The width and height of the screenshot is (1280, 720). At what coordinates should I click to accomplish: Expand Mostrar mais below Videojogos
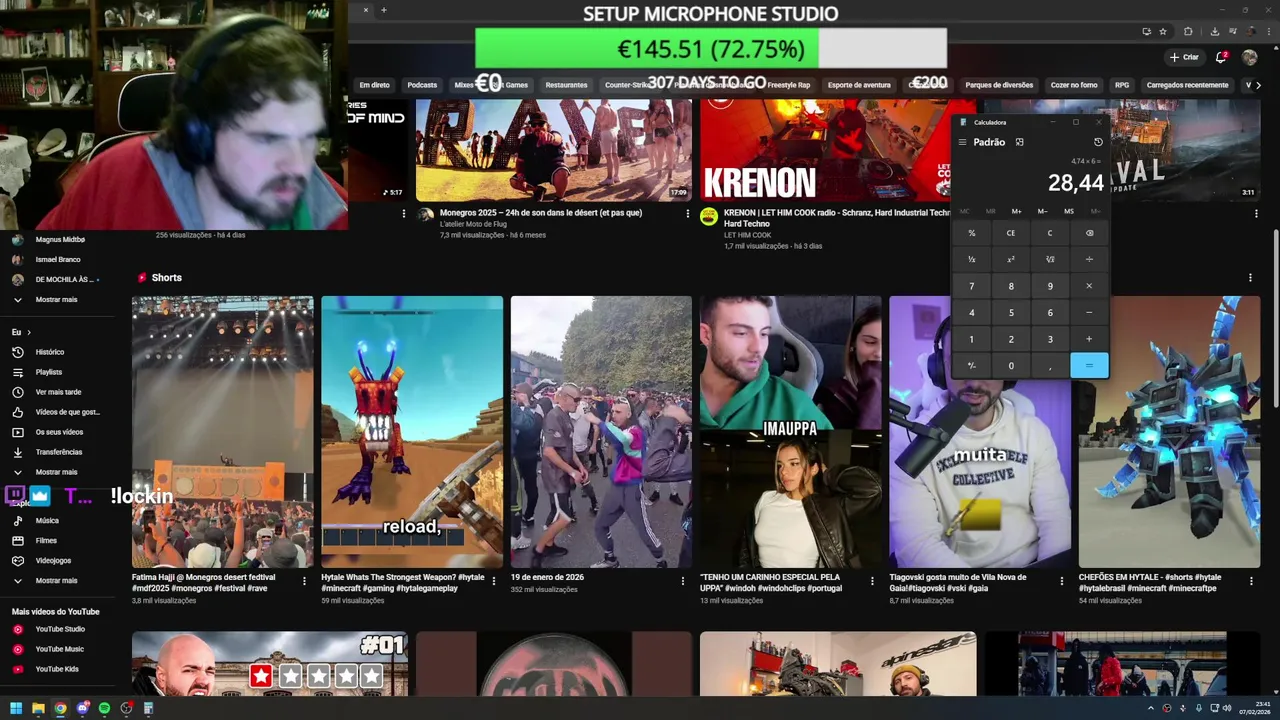click(58, 581)
